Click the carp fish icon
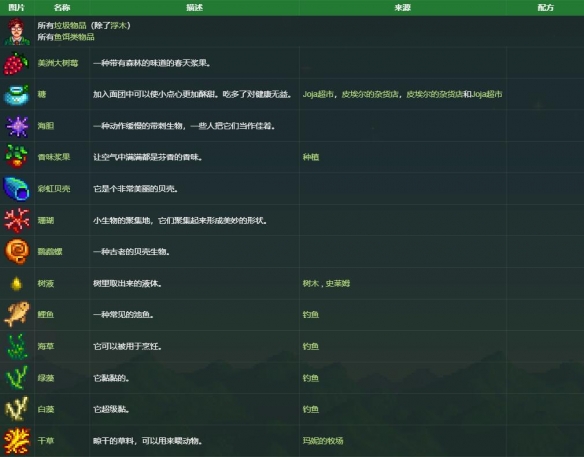 point(17,314)
